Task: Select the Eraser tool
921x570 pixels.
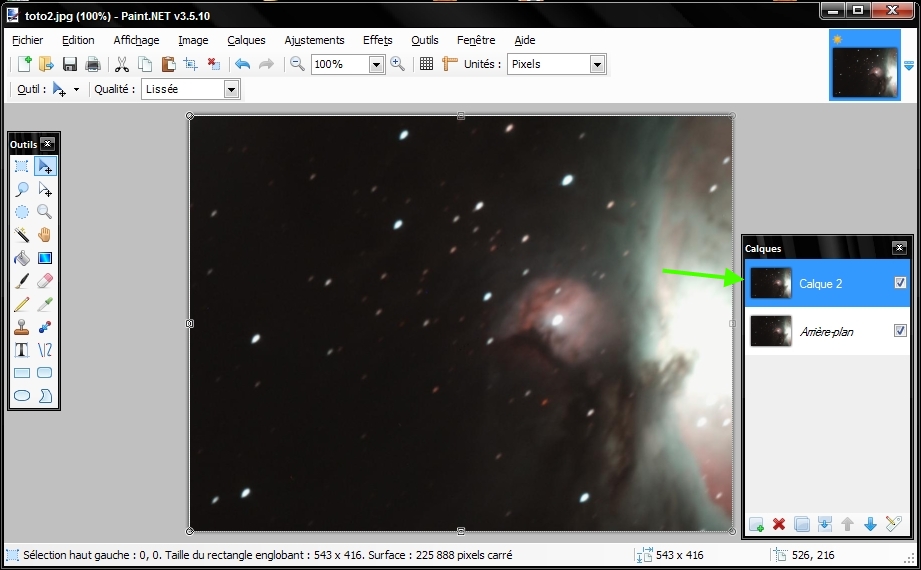Action: click(45, 281)
